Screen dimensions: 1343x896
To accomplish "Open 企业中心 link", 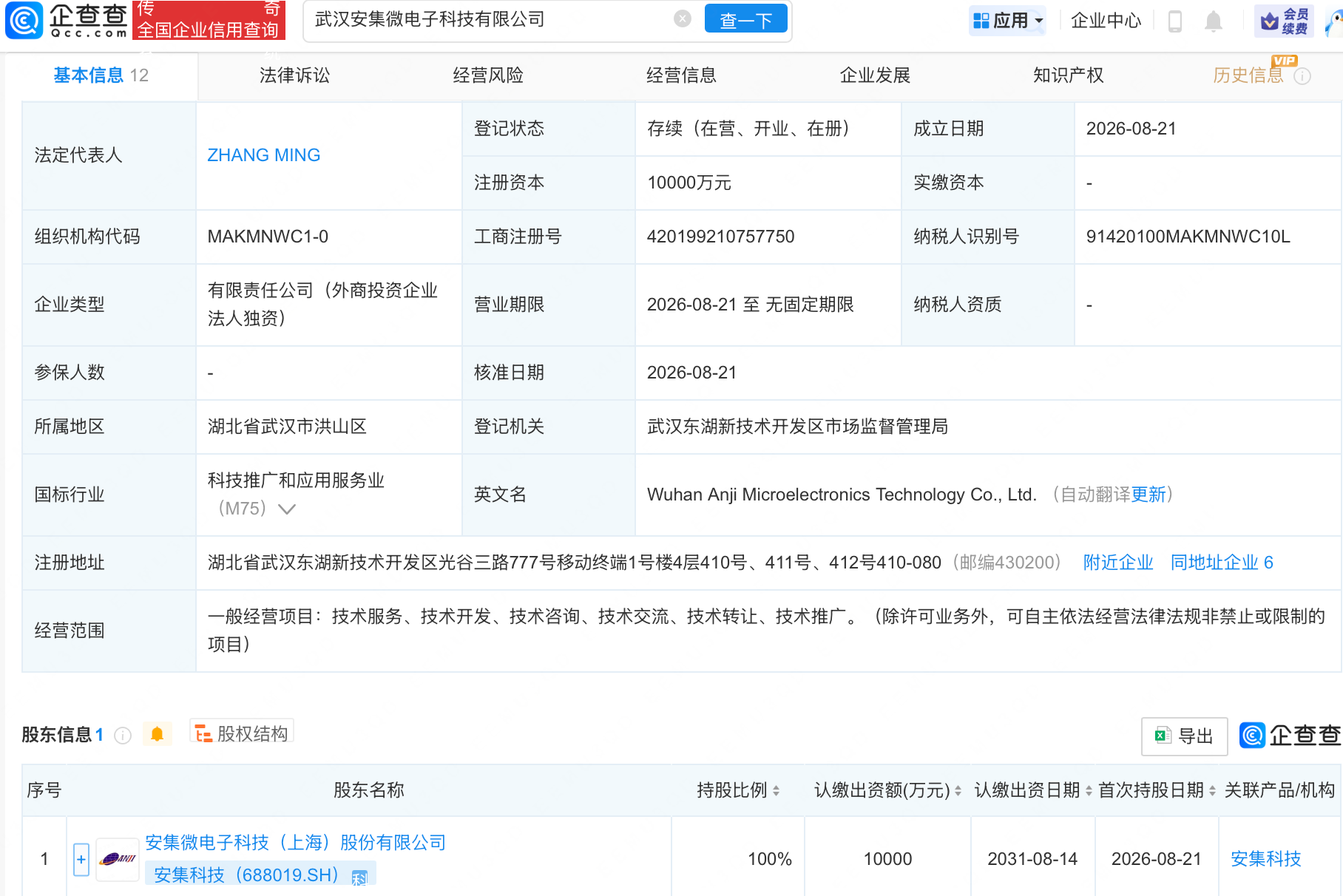I will [1106, 21].
